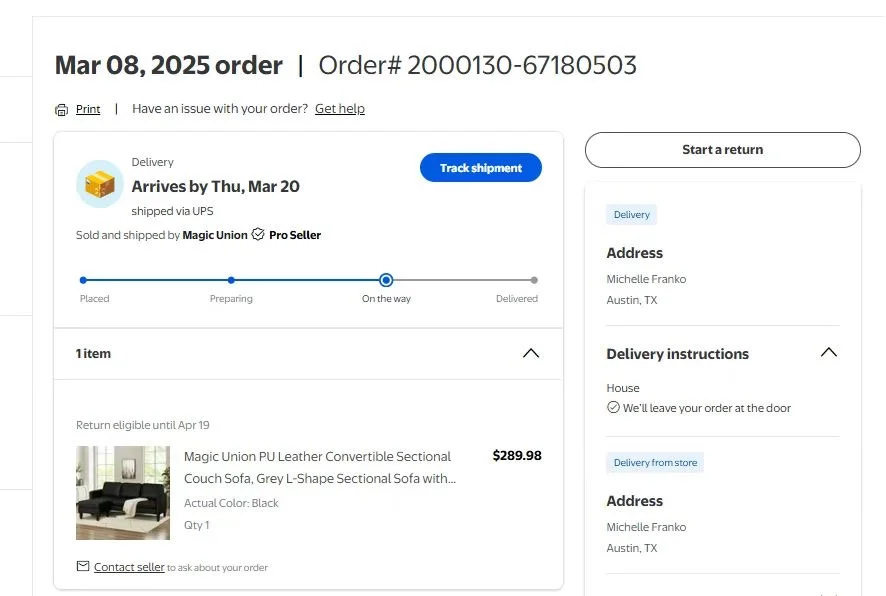
Task: Click the Preparing step dot on tracker
Action: [231, 281]
